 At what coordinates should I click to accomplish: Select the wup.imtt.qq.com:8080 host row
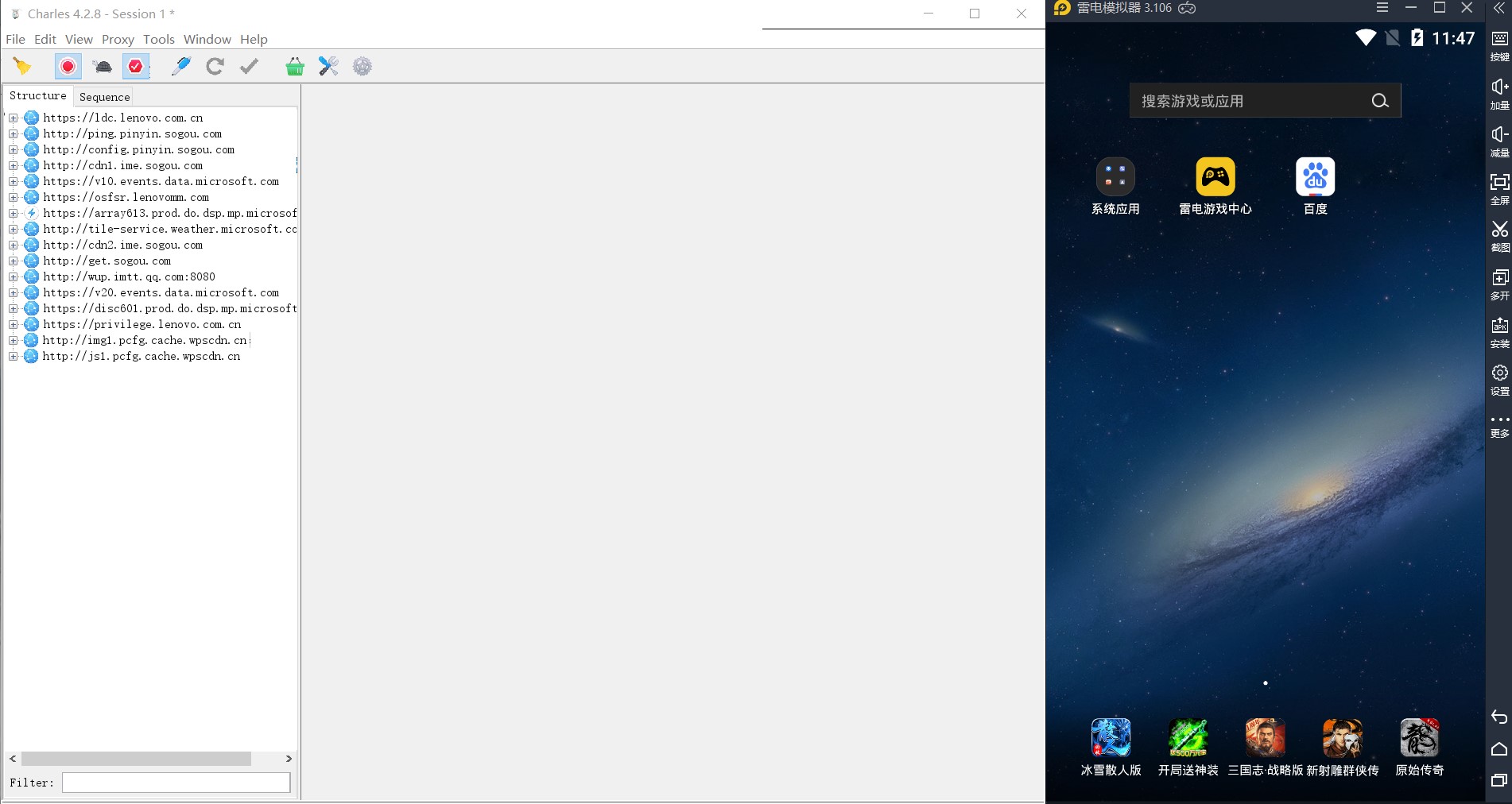(129, 276)
